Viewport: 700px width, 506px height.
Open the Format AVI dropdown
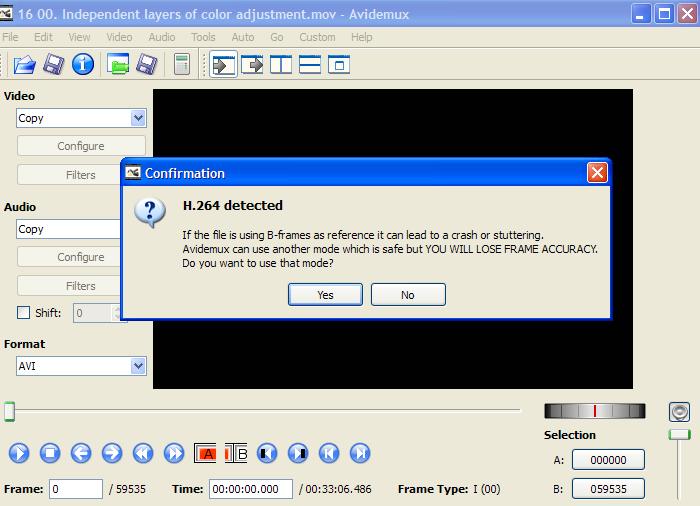(81, 366)
